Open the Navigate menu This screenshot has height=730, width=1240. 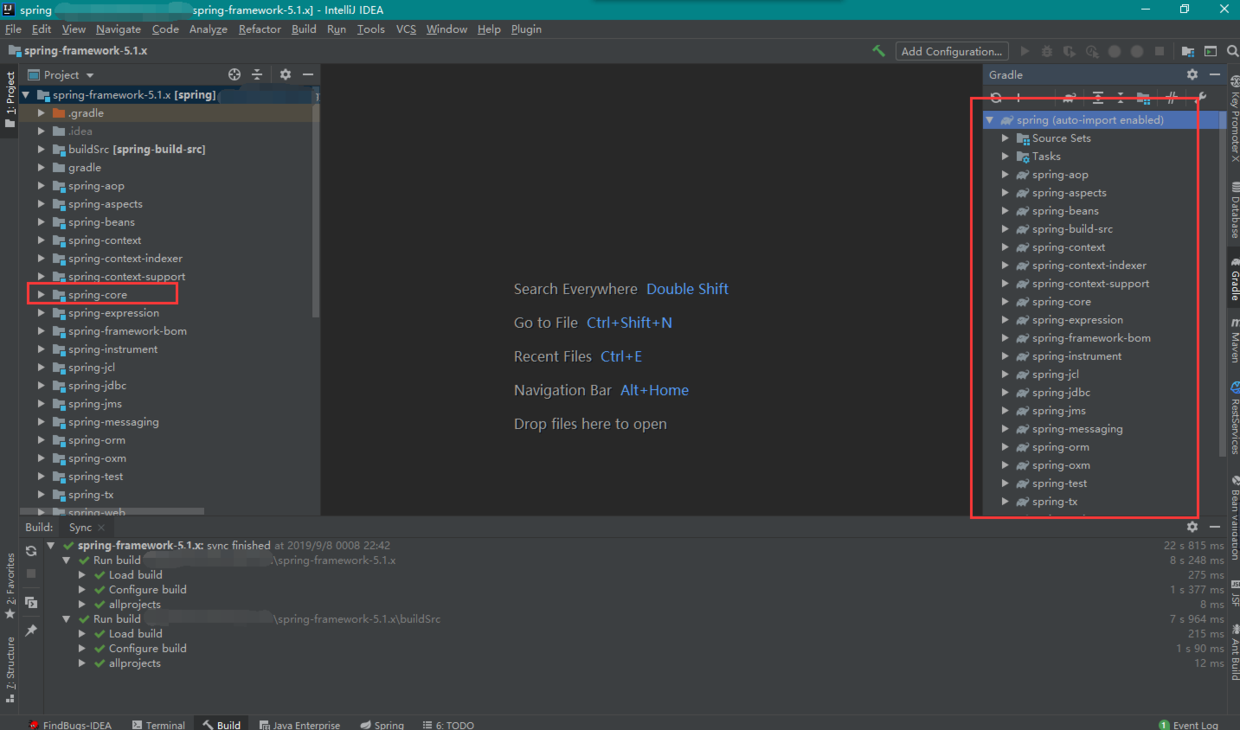point(119,29)
